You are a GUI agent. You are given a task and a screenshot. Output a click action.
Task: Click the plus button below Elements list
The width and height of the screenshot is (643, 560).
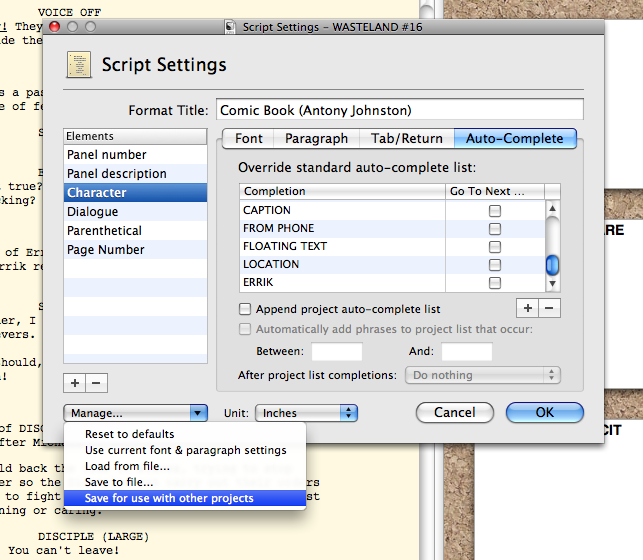point(76,383)
